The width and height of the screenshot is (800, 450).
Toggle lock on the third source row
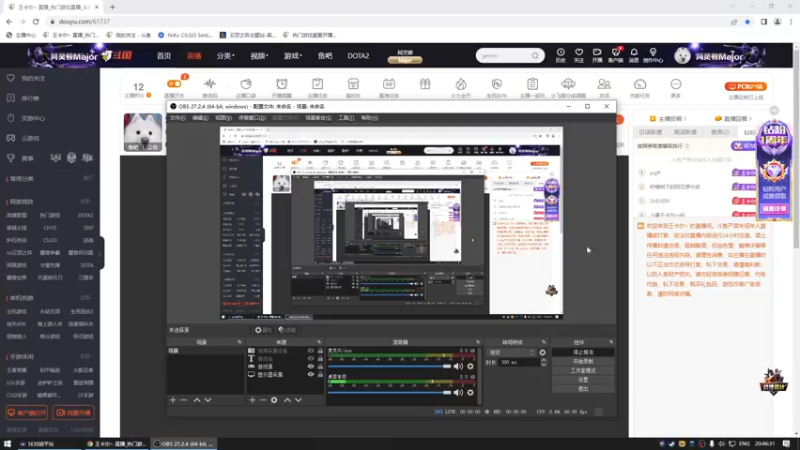click(x=320, y=366)
